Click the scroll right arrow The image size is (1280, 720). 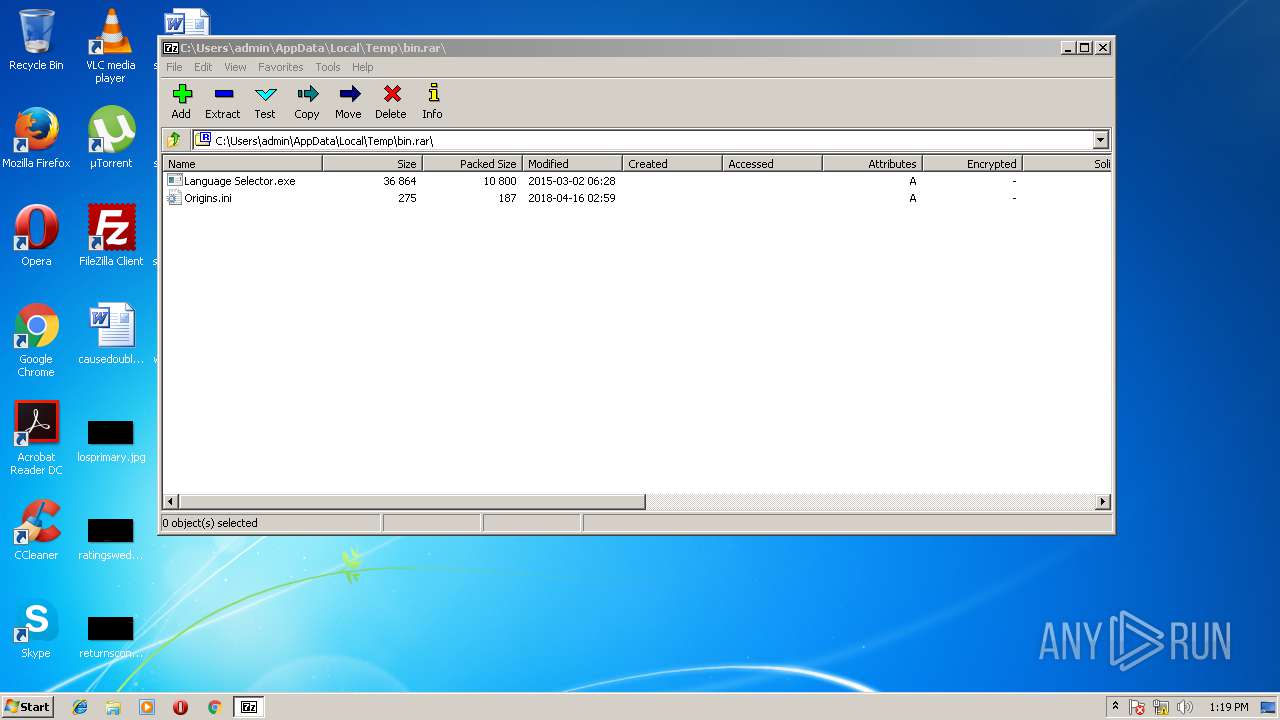[x=1103, y=501]
